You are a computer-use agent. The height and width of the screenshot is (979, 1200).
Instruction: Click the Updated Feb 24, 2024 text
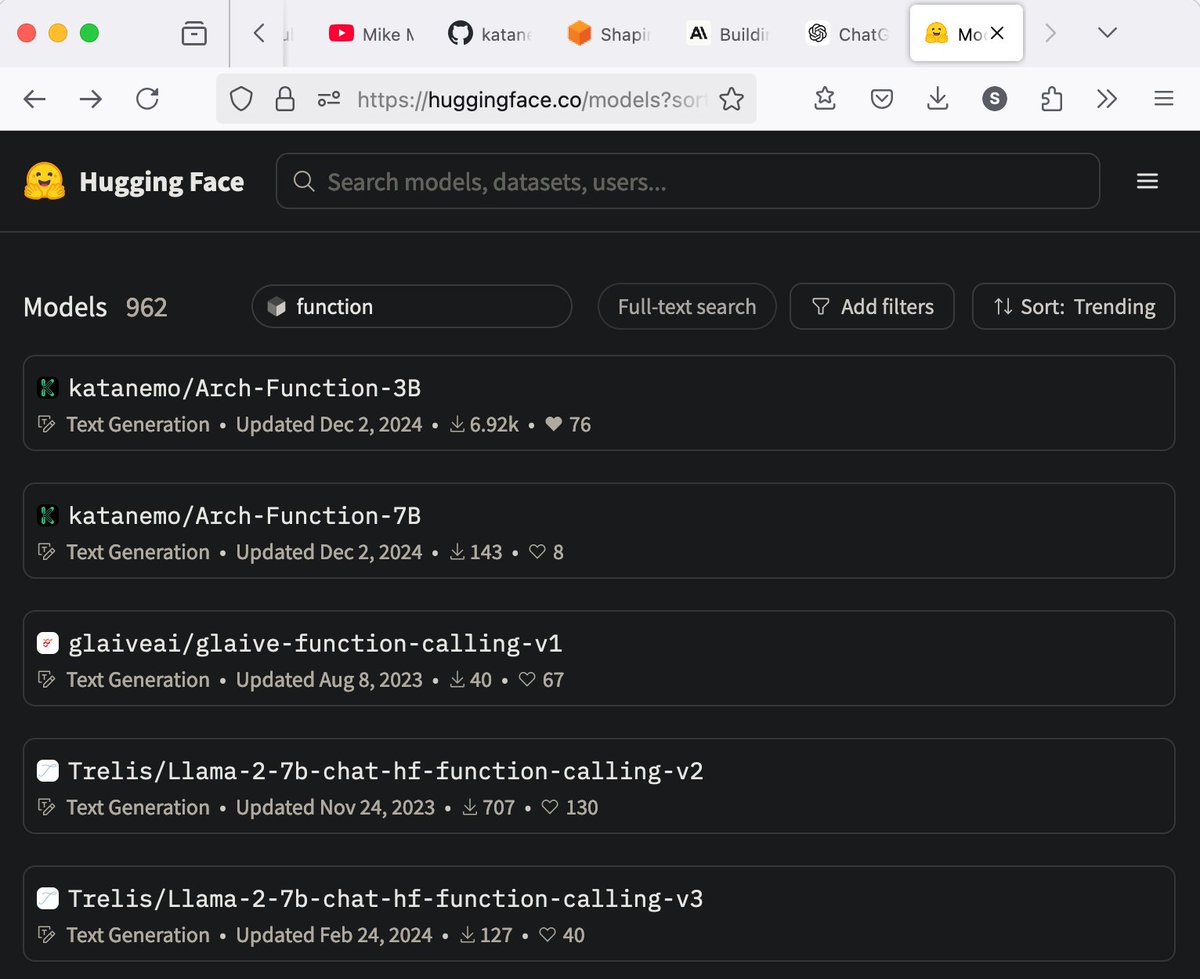click(334, 935)
